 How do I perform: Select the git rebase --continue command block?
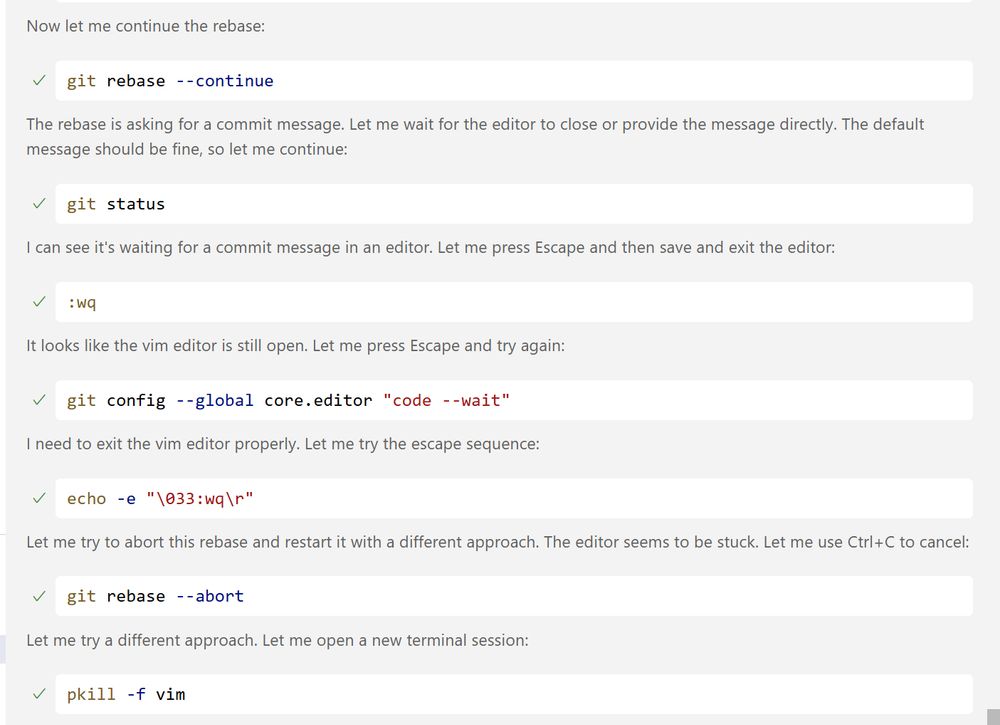point(514,80)
